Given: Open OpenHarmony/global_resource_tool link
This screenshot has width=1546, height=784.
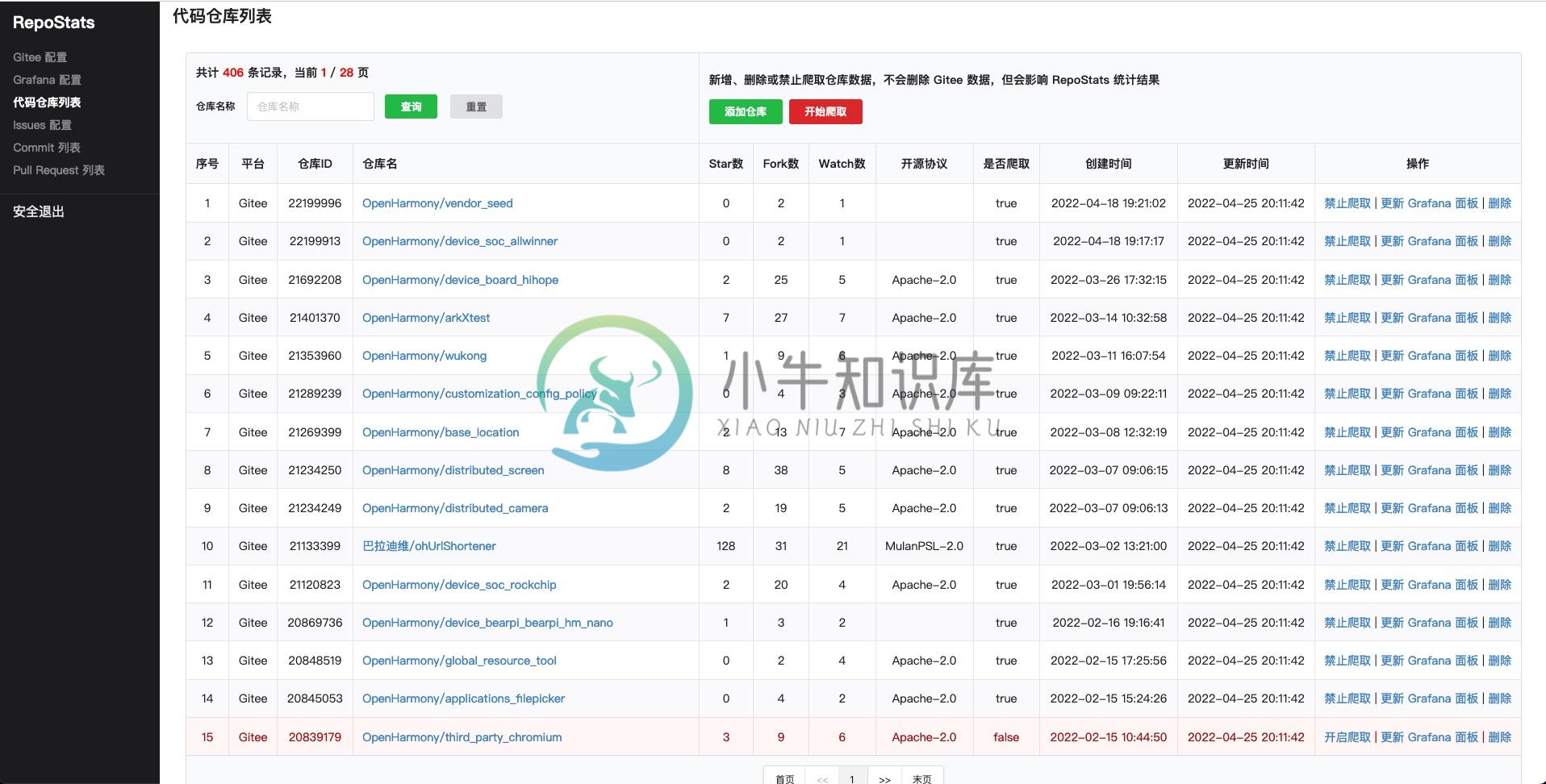Looking at the screenshot, I should [x=459, y=661].
